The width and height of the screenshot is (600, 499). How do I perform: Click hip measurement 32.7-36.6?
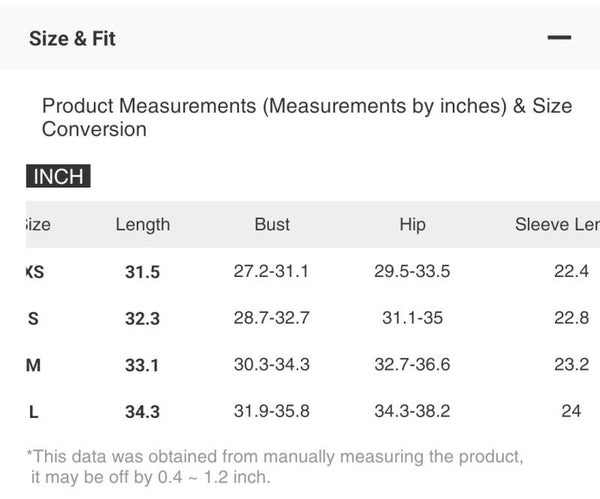(x=412, y=365)
